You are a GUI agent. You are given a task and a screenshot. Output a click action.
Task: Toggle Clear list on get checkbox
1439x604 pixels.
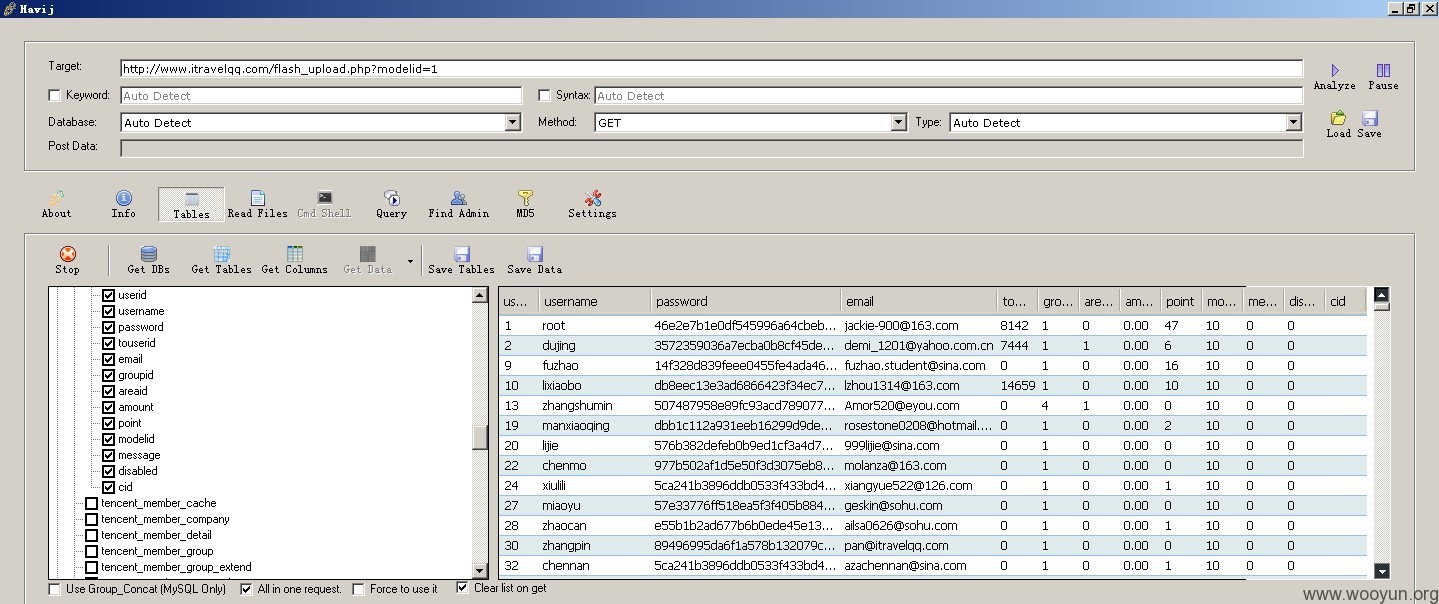click(463, 588)
